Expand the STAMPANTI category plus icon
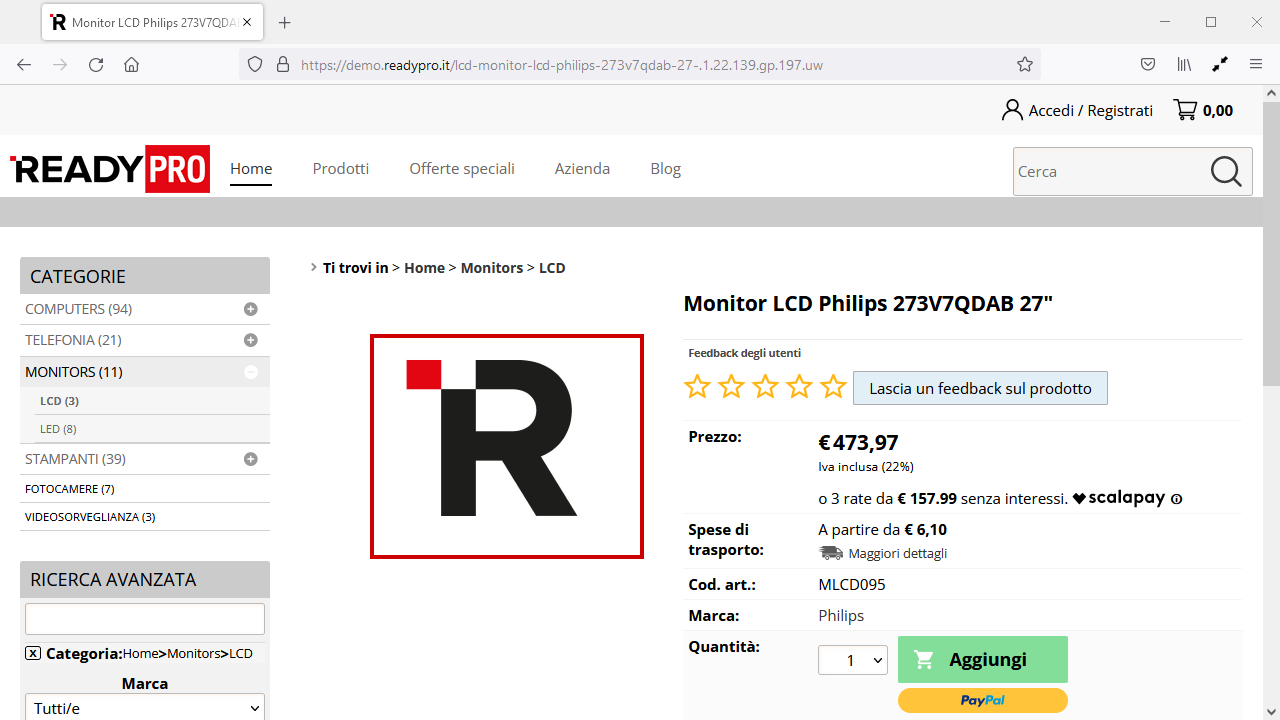This screenshot has width=1280, height=720. (251, 459)
